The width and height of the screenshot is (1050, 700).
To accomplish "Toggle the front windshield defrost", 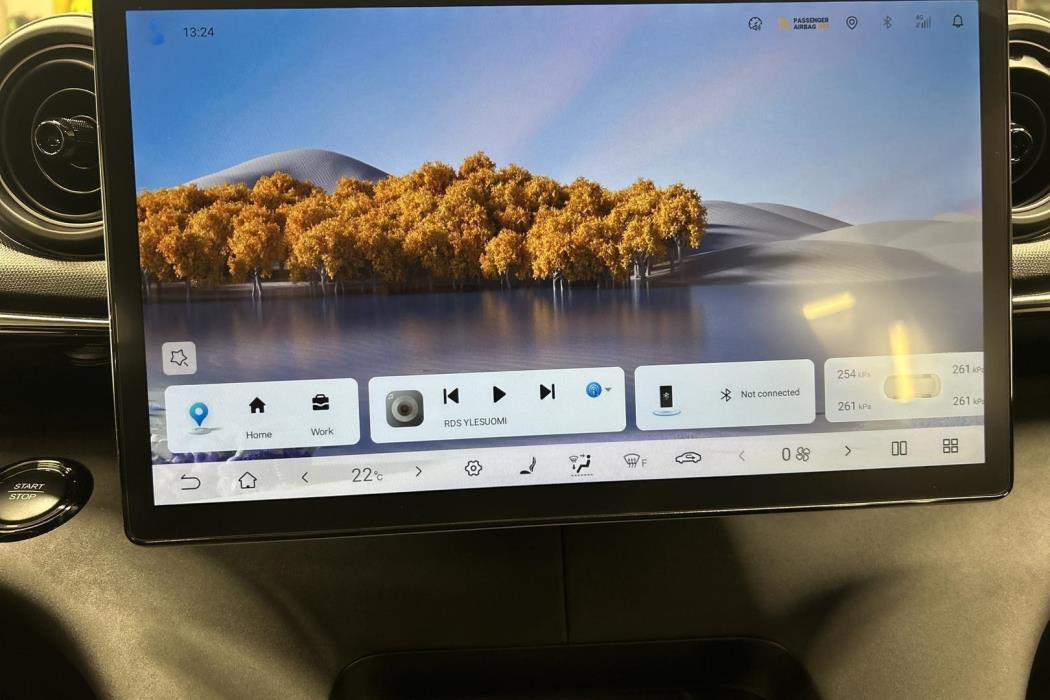I will (634, 461).
